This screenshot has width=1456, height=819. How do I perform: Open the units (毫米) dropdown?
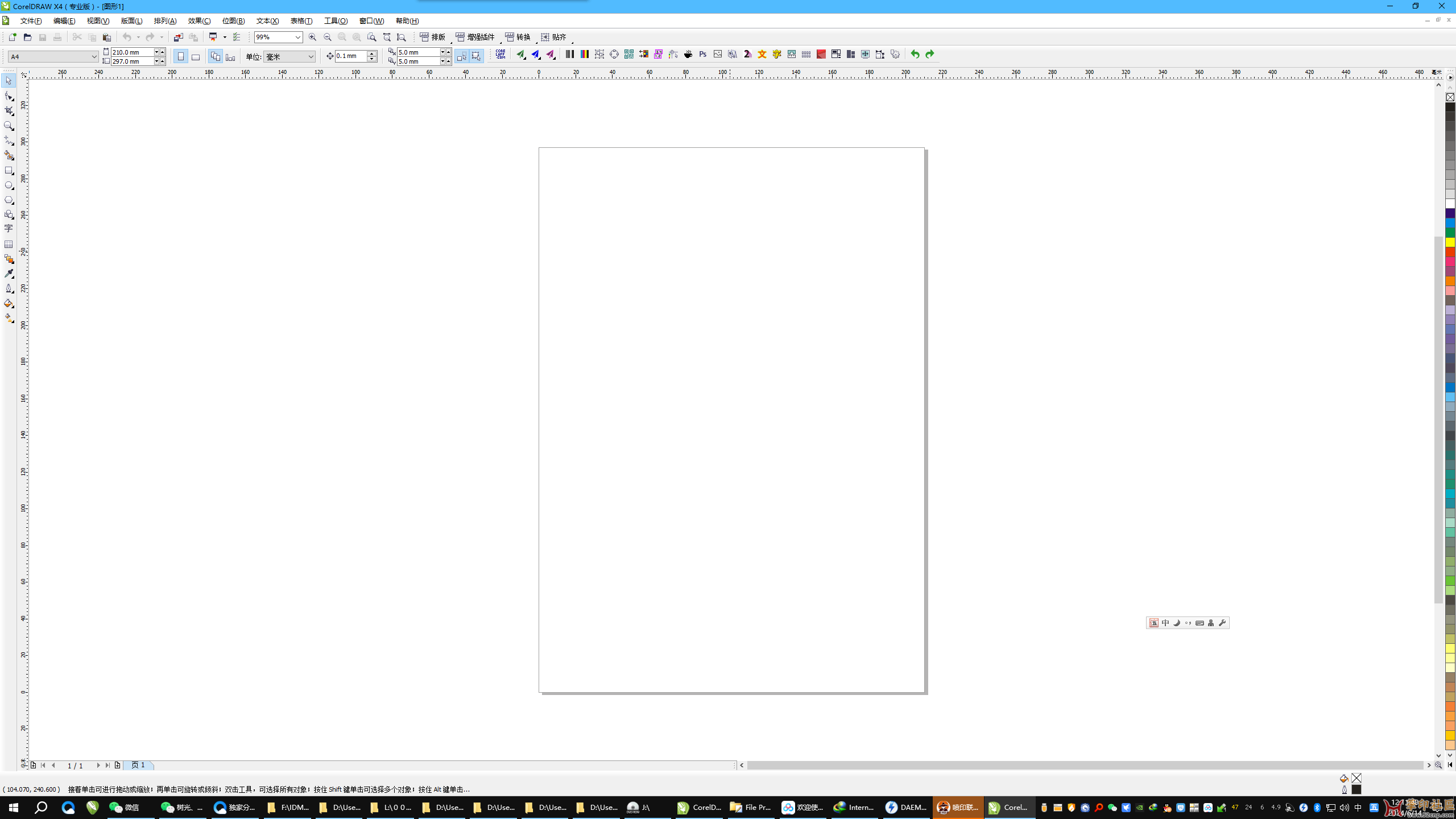[x=311, y=56]
